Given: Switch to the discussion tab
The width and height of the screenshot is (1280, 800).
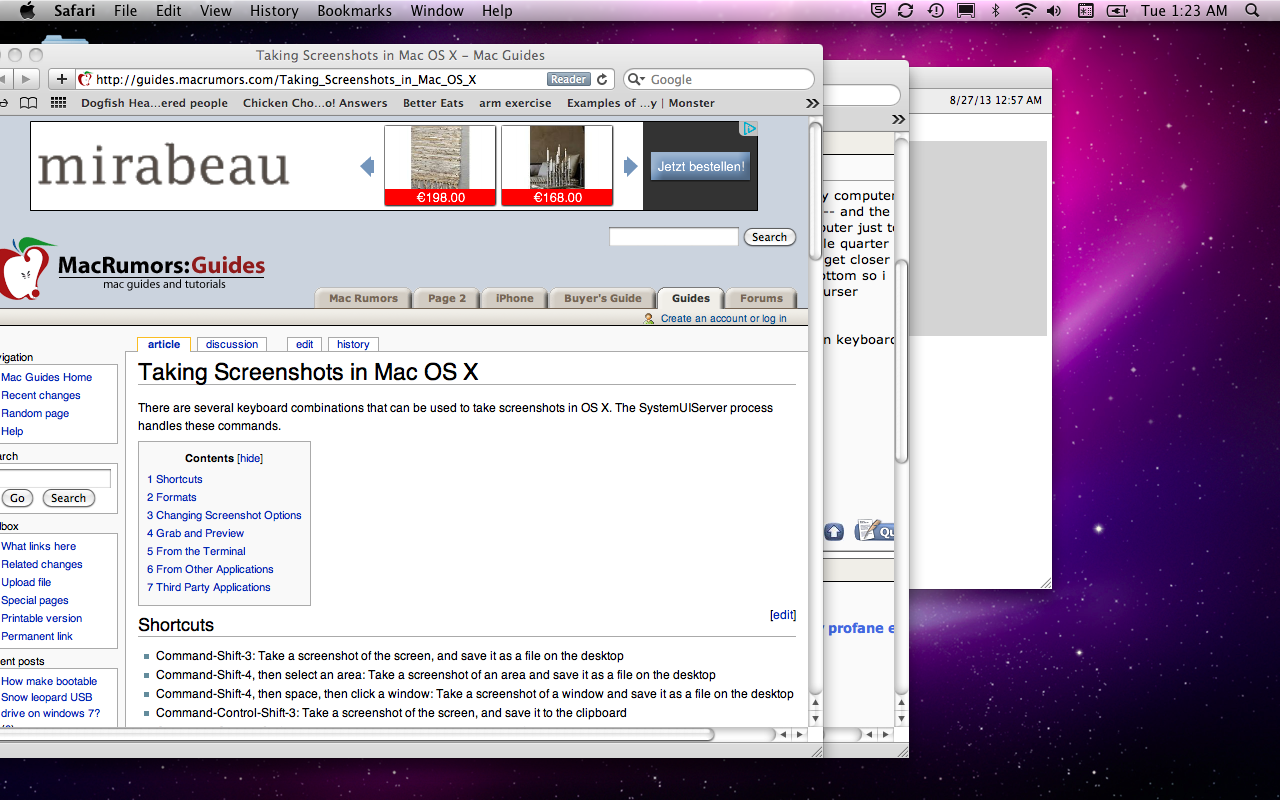Looking at the screenshot, I should pyautogui.click(x=232, y=344).
